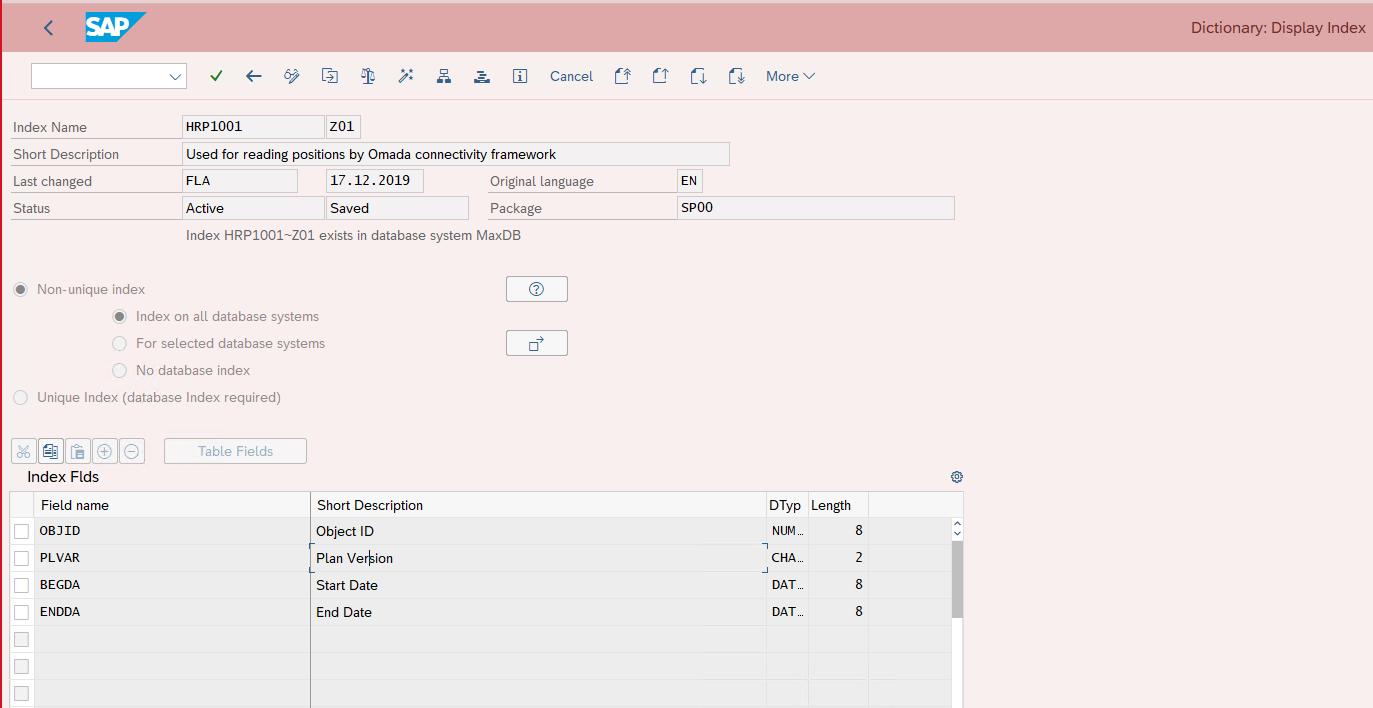This screenshot has height=708, width=1373.
Task: Switch Display/Change mode with the pencil-glasses icon
Action: coord(292,76)
